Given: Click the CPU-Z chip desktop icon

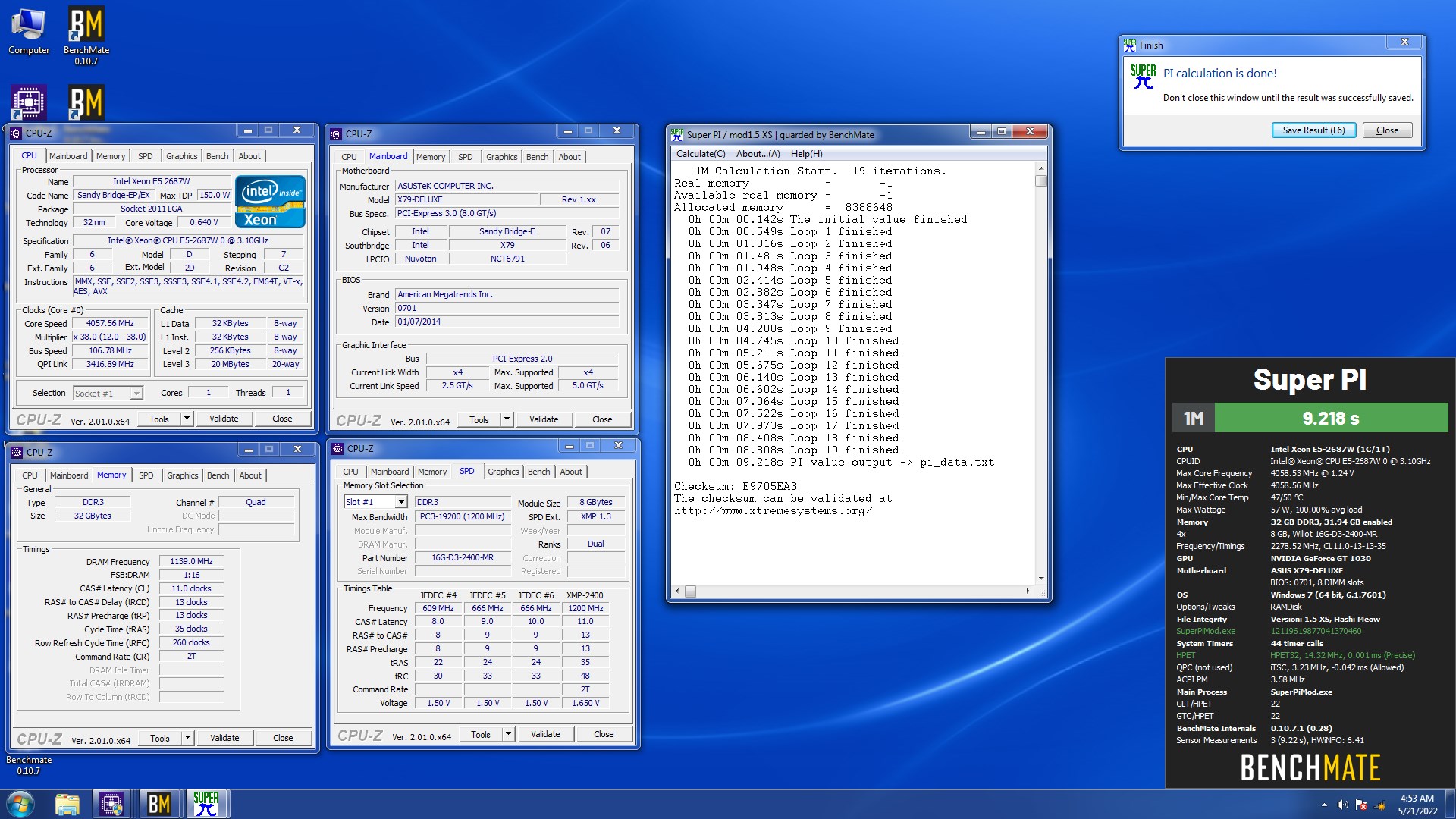Looking at the screenshot, I should click(29, 102).
